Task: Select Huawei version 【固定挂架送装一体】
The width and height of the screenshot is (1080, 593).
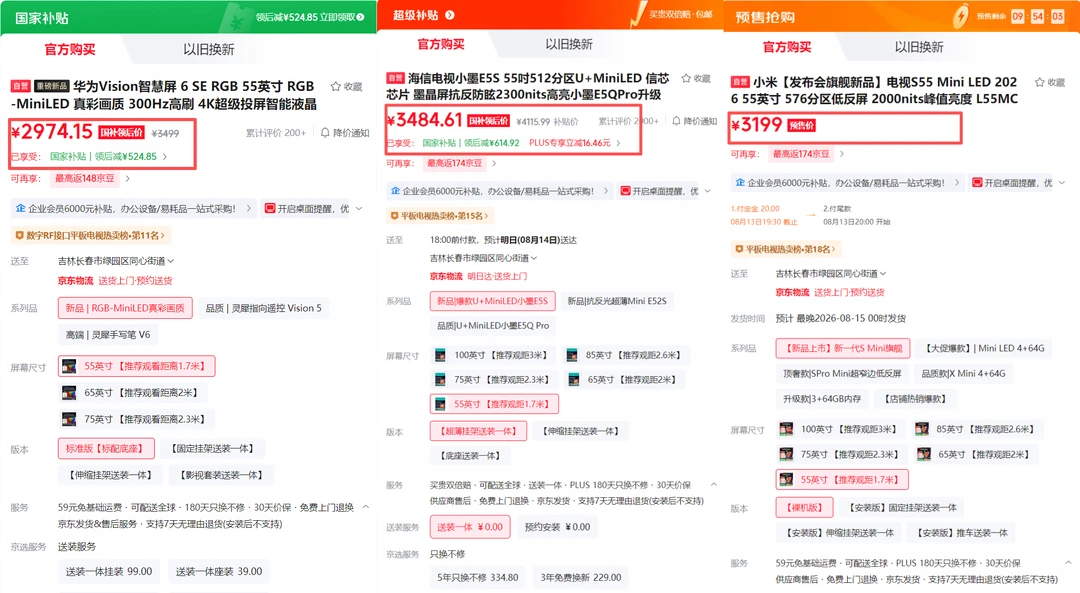Action: (x=212, y=448)
